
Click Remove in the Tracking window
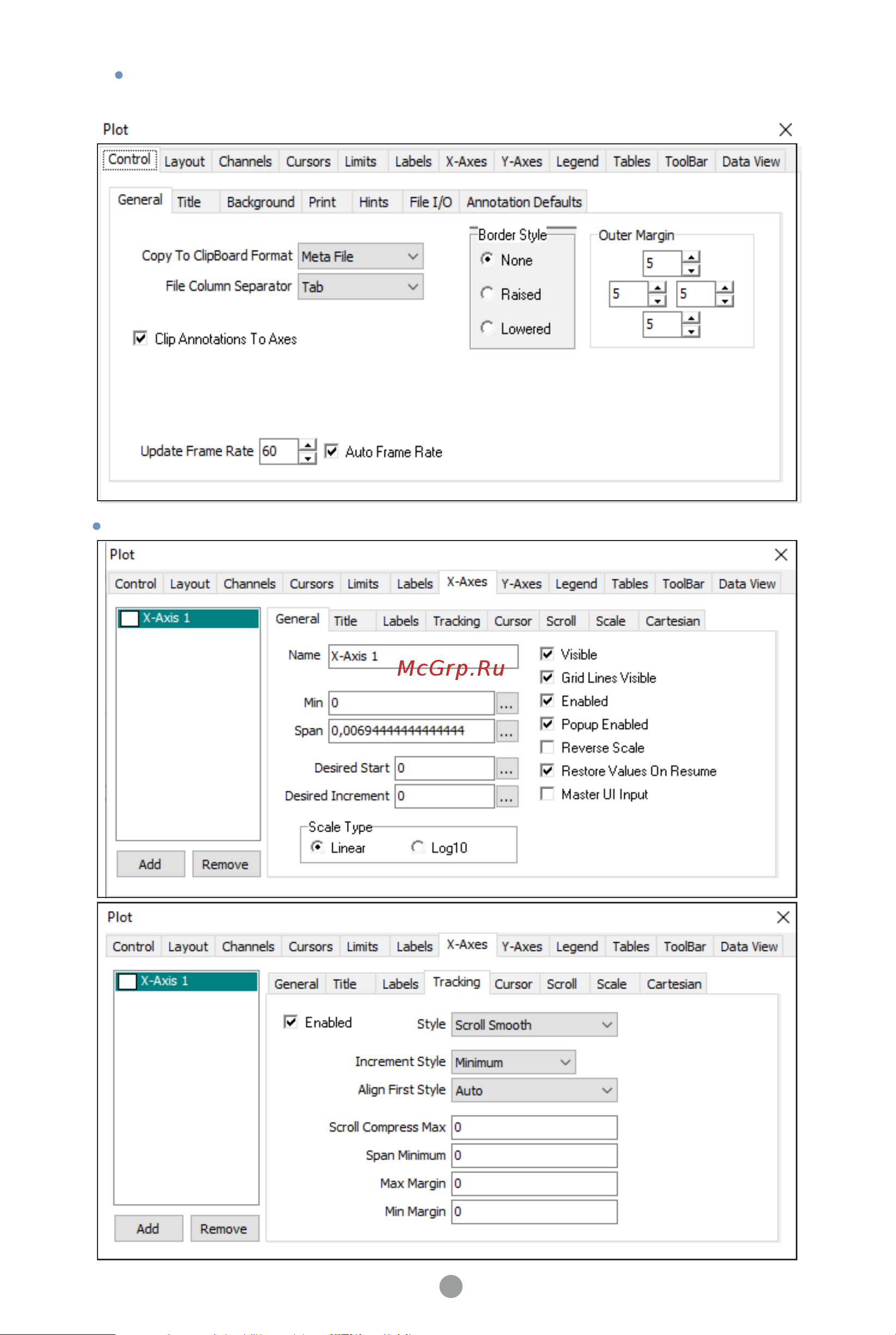tap(224, 1228)
